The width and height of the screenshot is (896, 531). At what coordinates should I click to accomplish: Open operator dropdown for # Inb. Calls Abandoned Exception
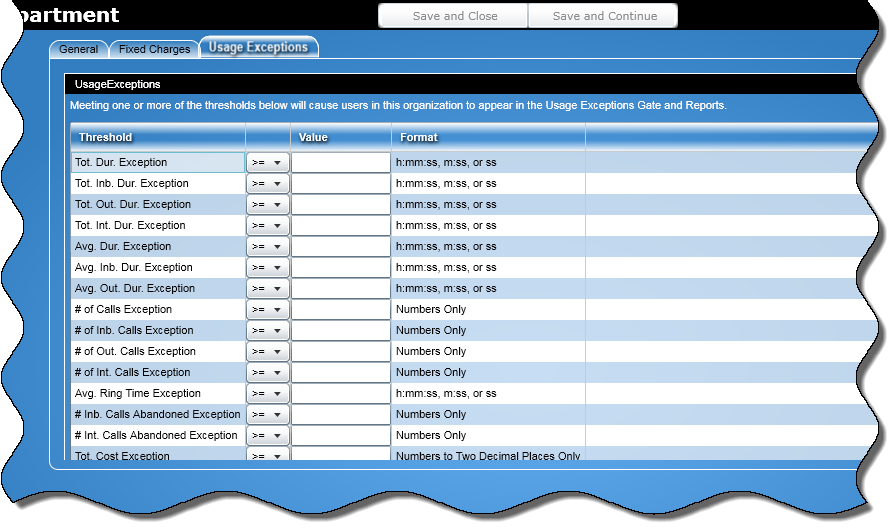(267, 415)
